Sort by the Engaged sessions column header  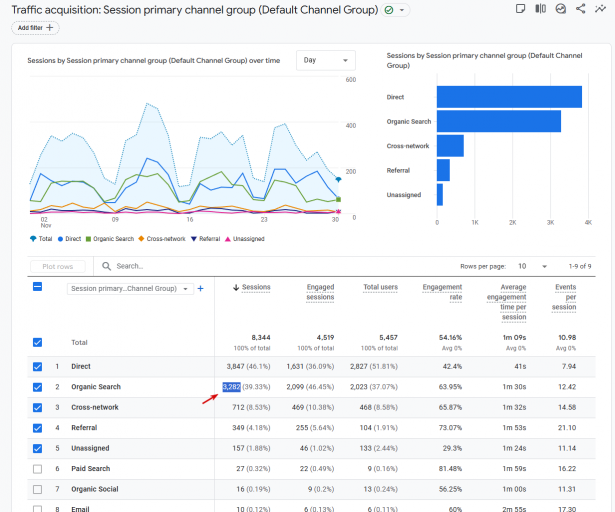(320, 292)
